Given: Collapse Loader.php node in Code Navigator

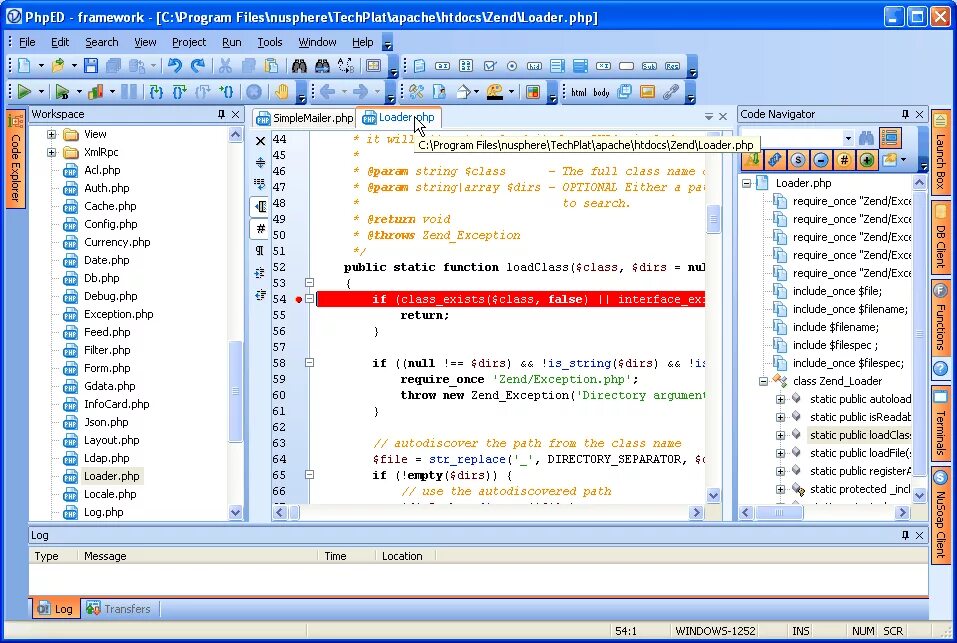Looking at the screenshot, I should pos(746,183).
